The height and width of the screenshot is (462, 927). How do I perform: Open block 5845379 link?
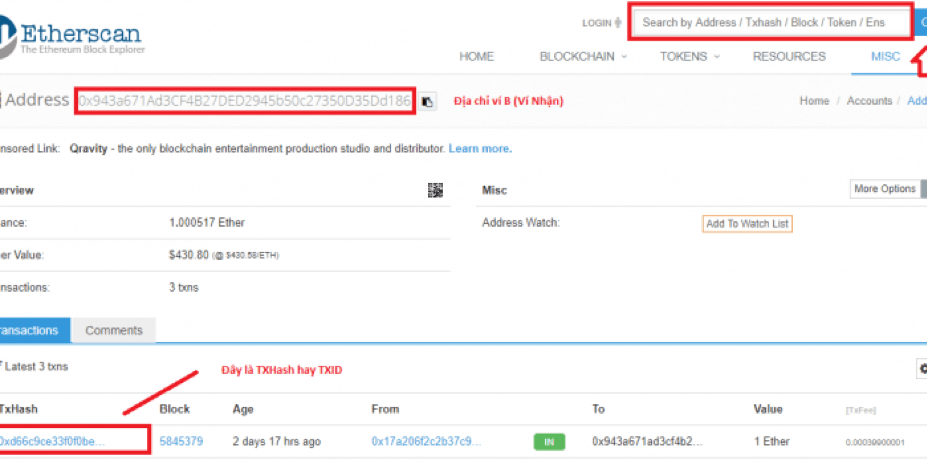point(182,441)
